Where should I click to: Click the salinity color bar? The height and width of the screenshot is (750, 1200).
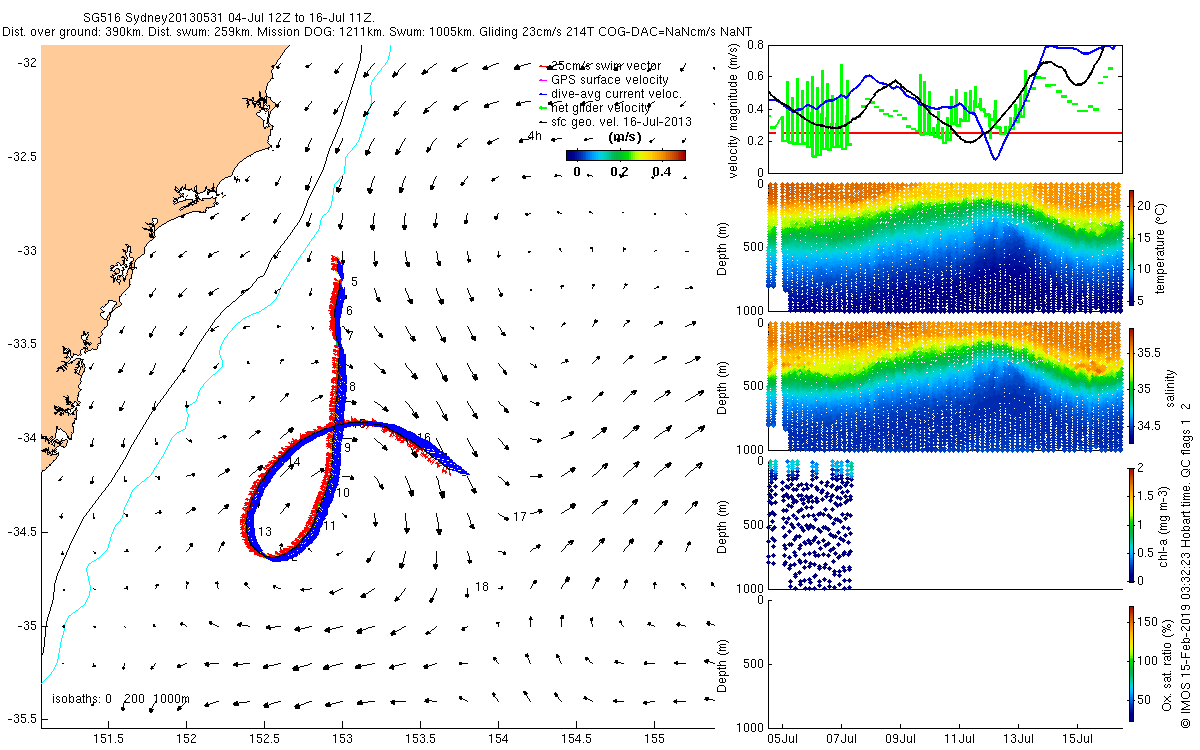click(x=1133, y=386)
